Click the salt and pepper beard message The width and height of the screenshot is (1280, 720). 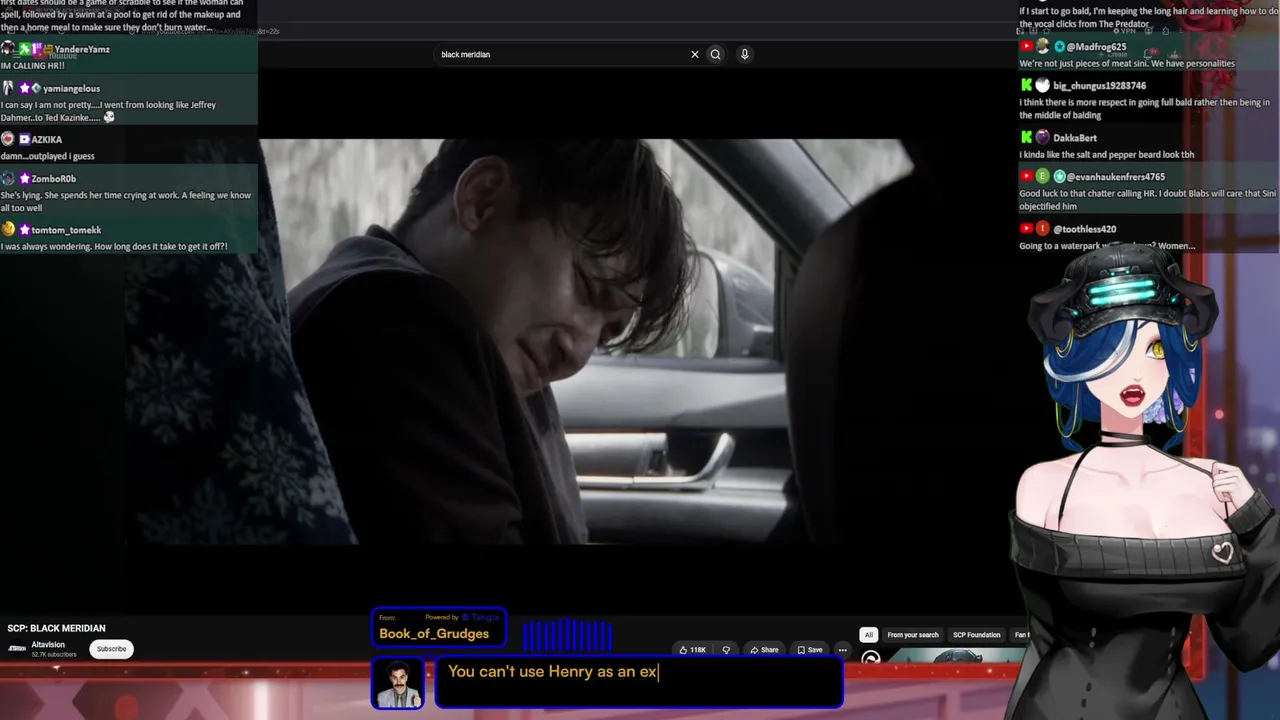tap(1107, 155)
